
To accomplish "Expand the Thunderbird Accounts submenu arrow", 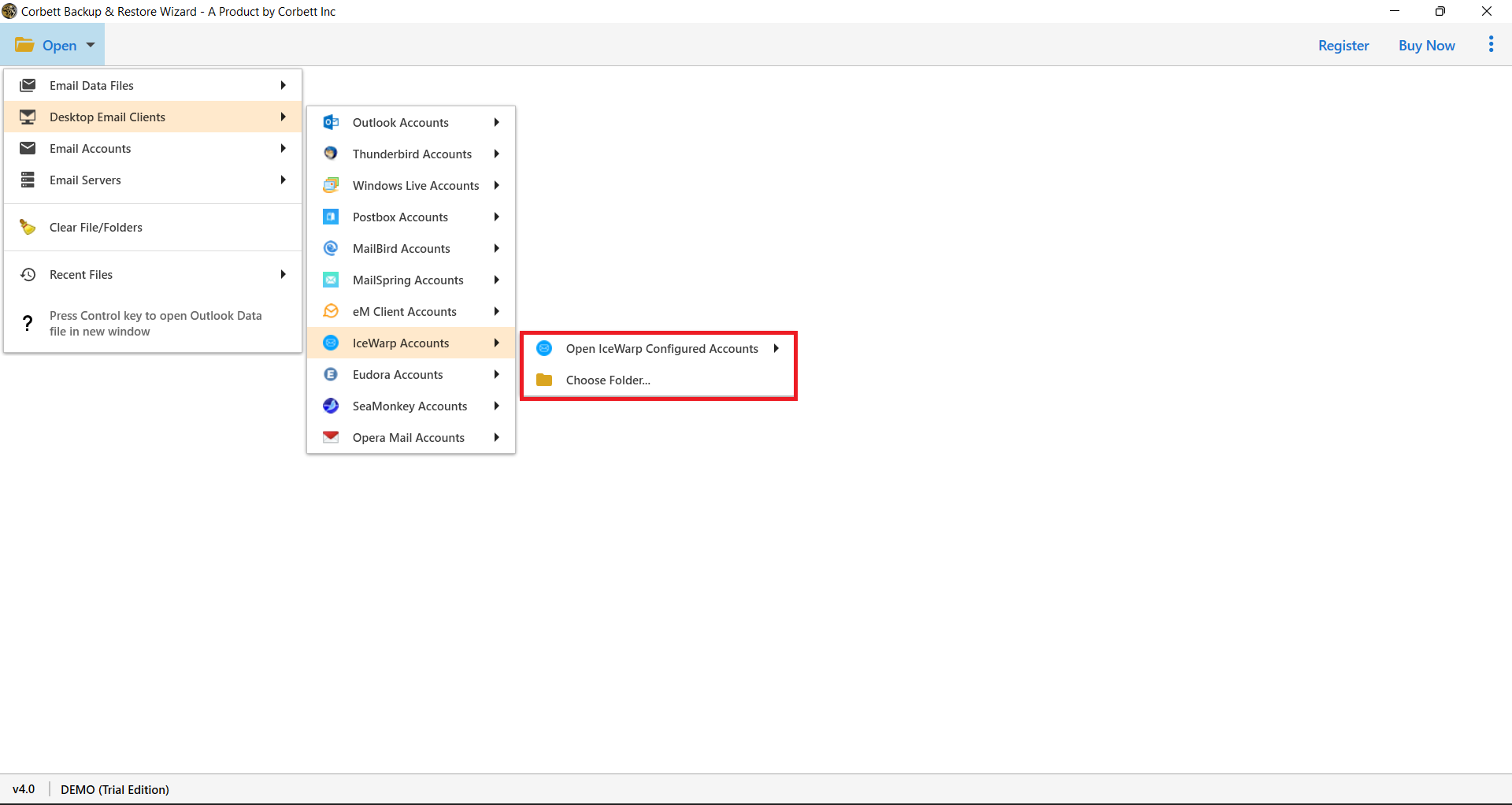I will pyautogui.click(x=496, y=154).
